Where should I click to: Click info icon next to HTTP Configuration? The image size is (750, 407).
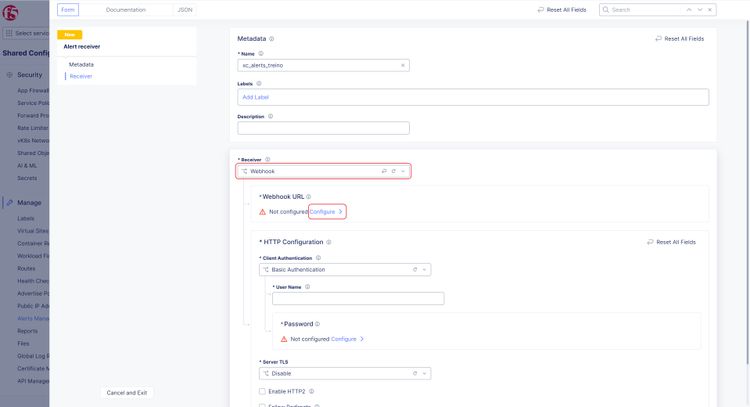click(x=328, y=242)
